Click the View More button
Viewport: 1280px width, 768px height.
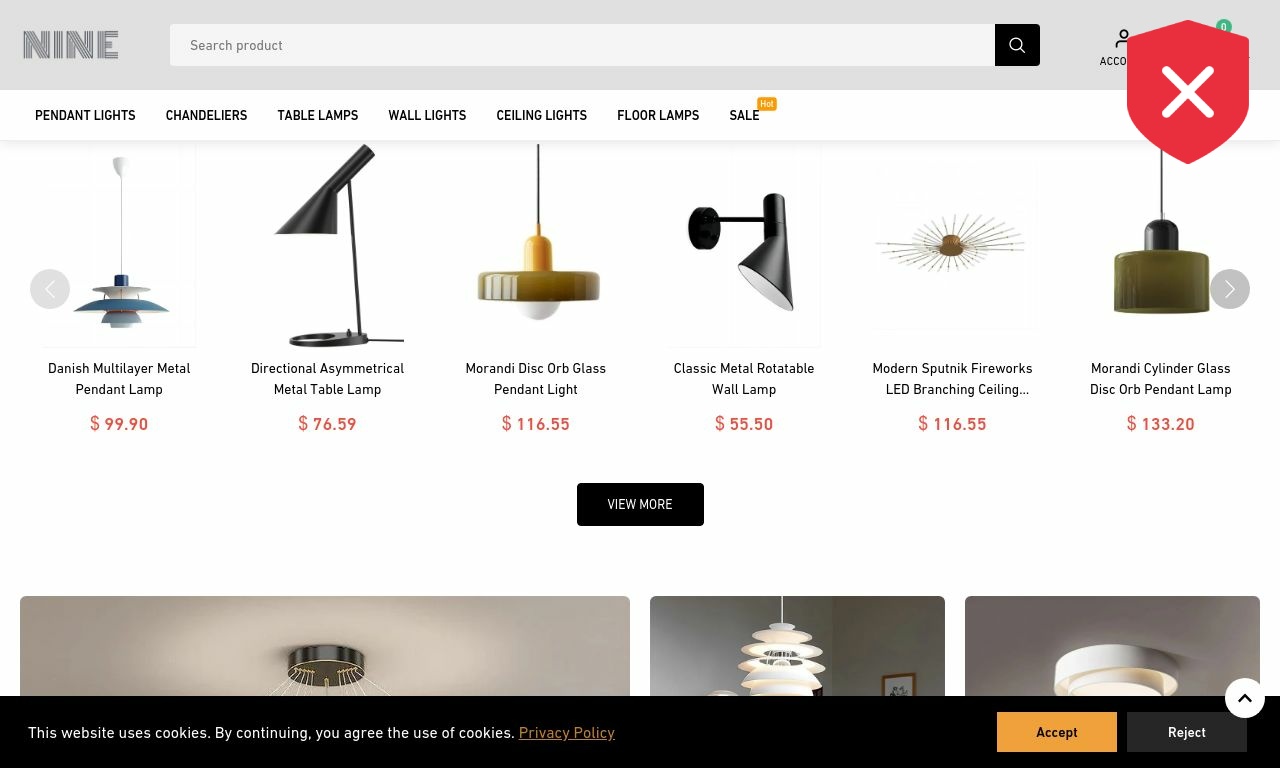pos(640,505)
